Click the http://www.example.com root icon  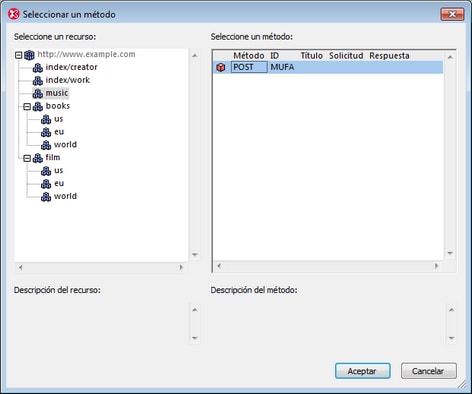(x=29, y=55)
